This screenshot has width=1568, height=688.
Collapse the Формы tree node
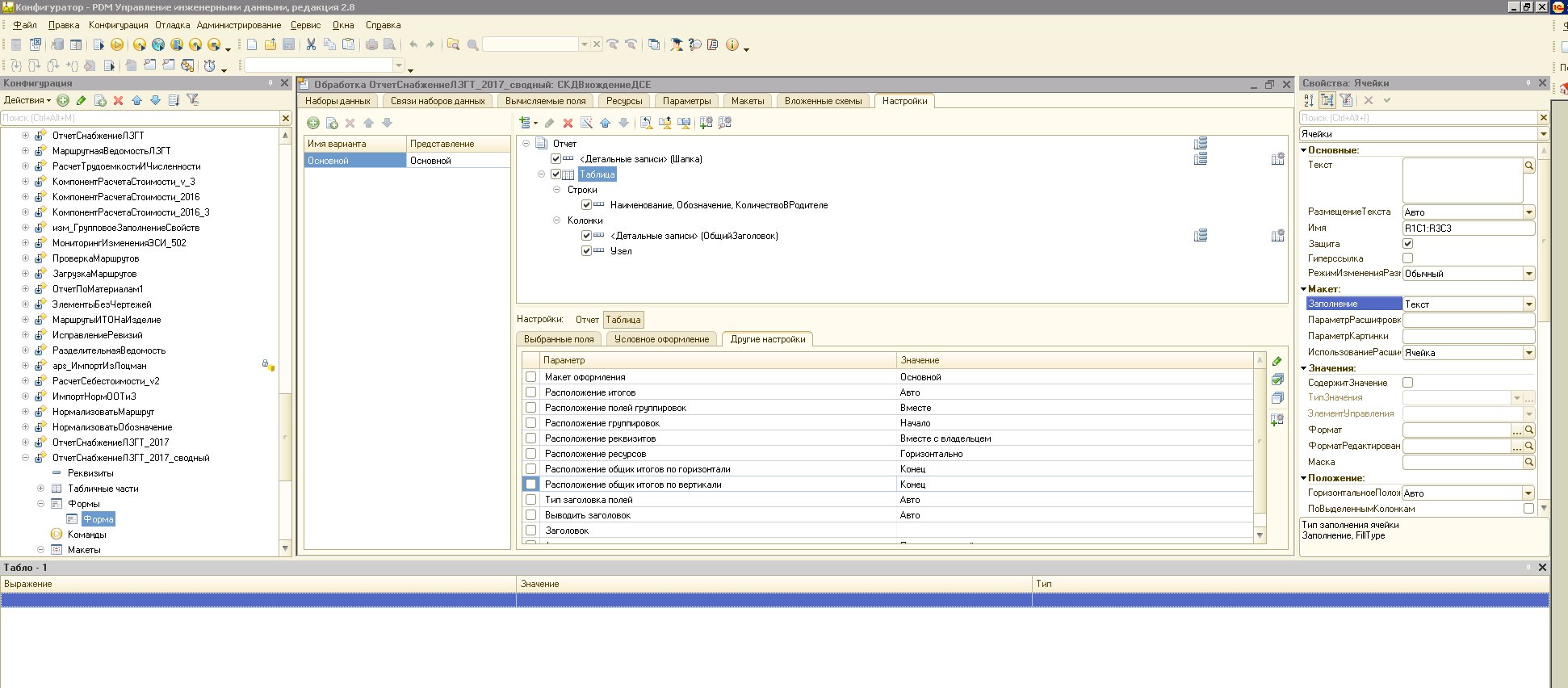(x=40, y=504)
